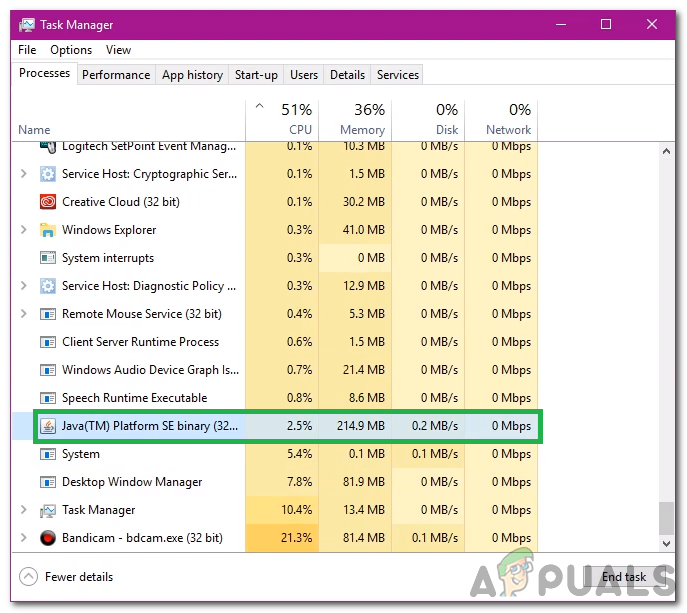Screen dimensions: 687x613
Task: Click the Desktop Window Manager icon
Action: pos(48,482)
